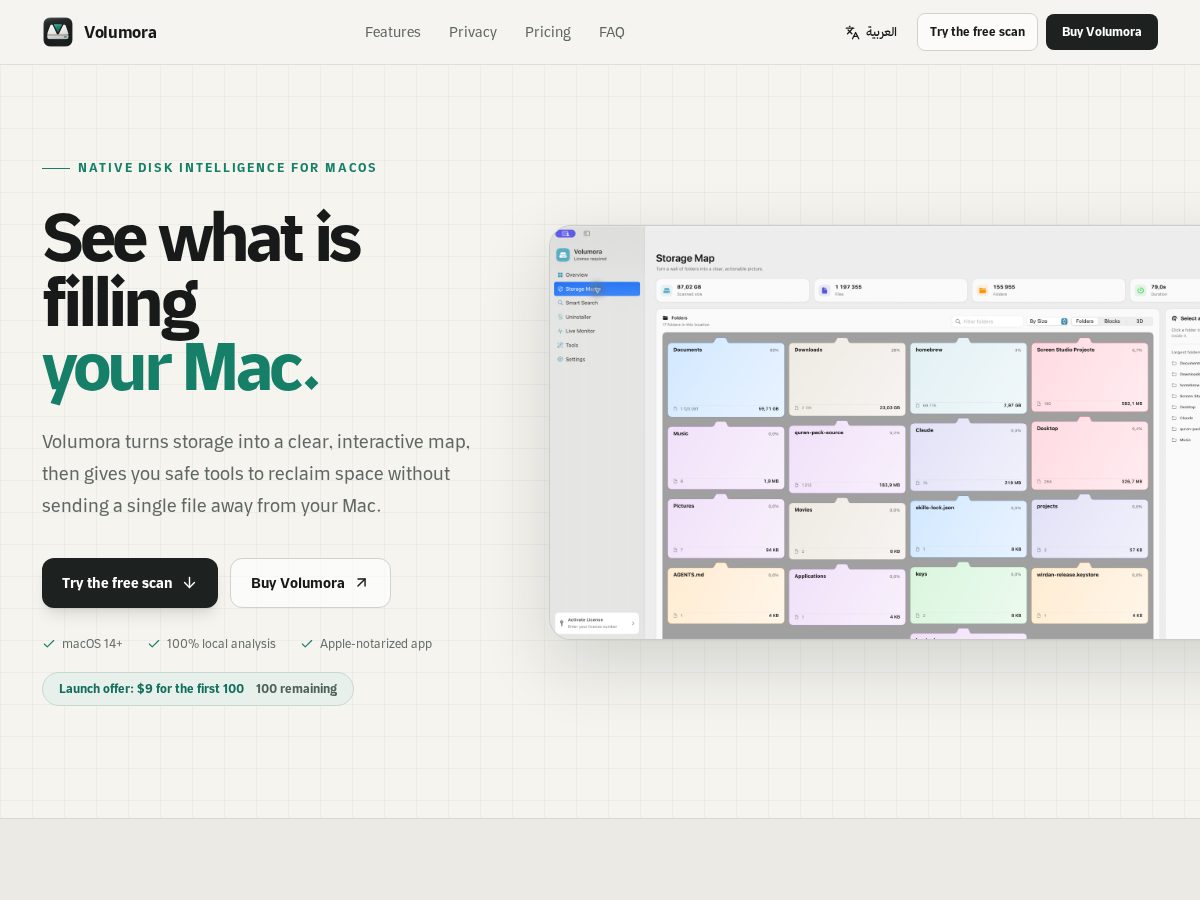Click the 1 197 355 files value
The height and width of the screenshot is (900, 1200).
(848, 287)
